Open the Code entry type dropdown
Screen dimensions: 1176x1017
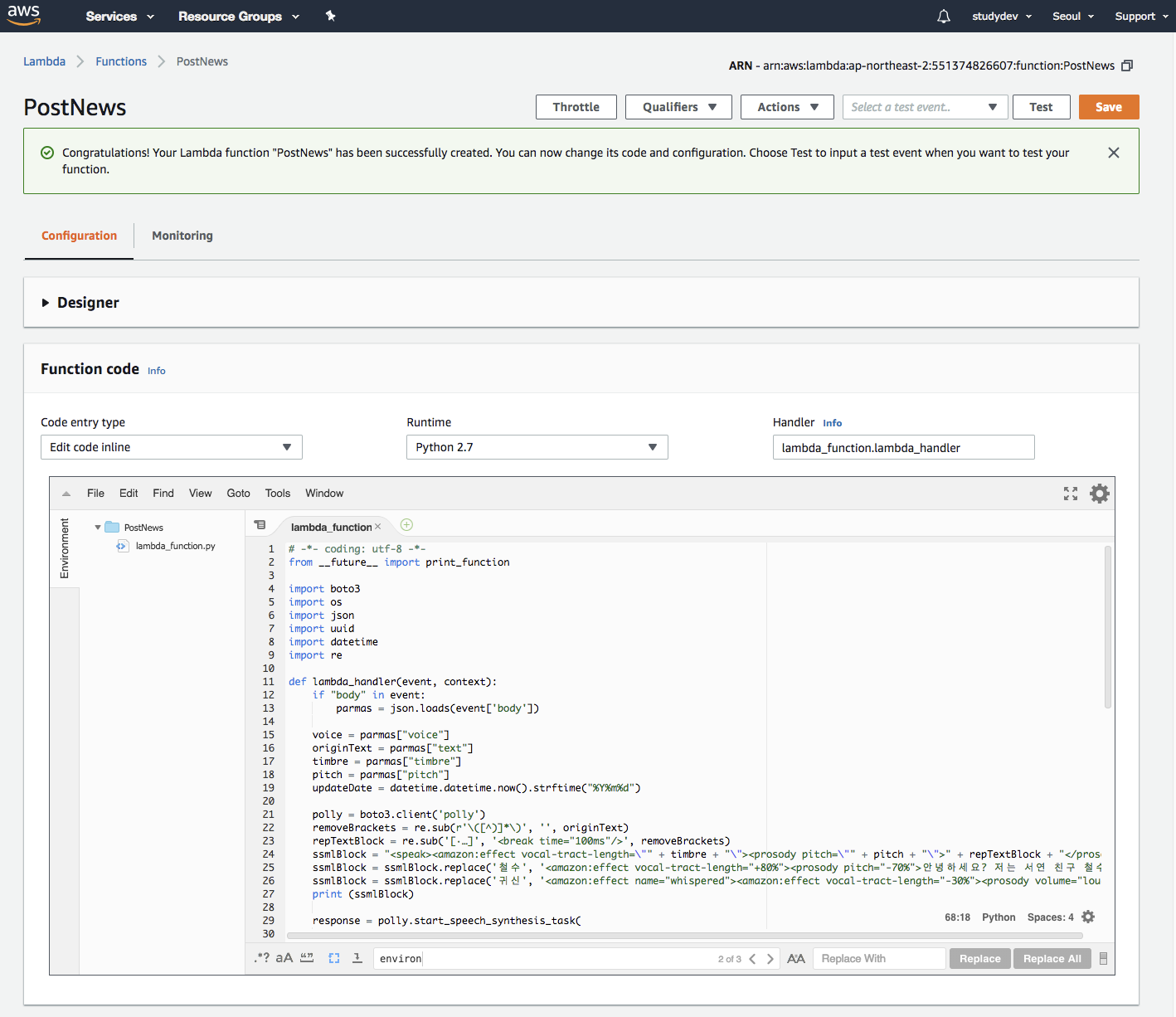point(172,447)
